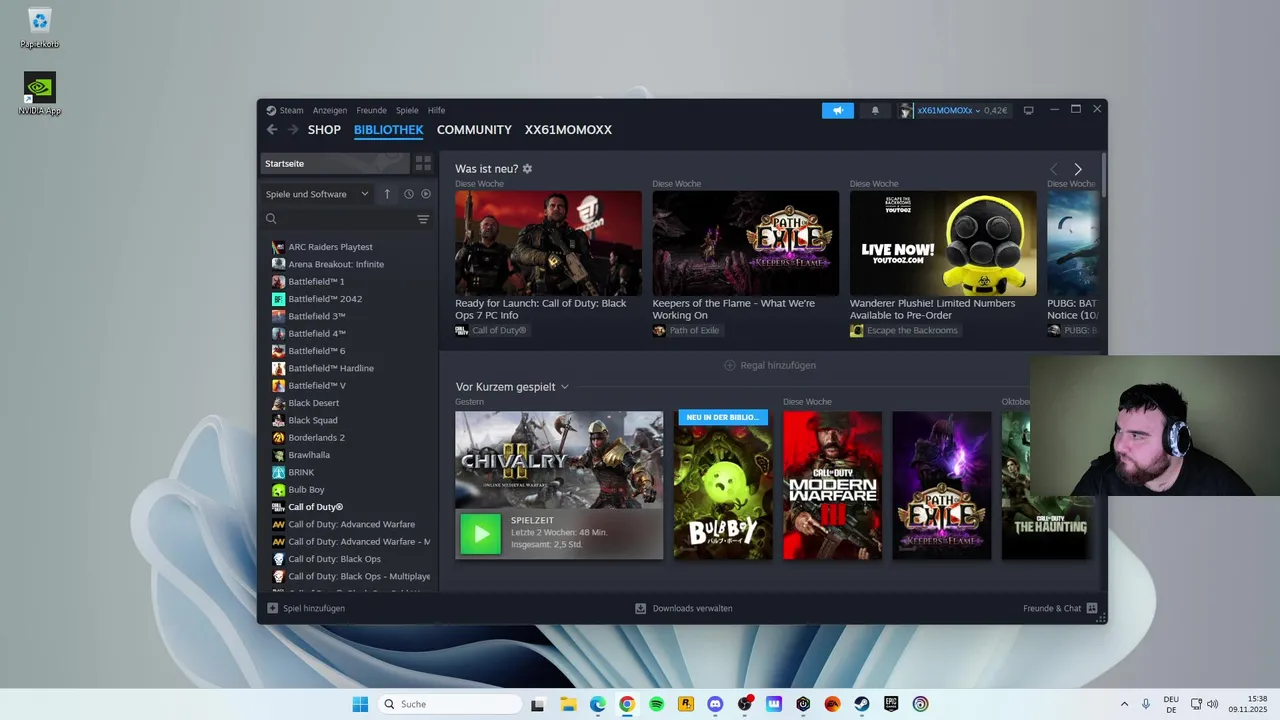Click the library page scrollbar
Viewport: 1280px width, 720px height.
click(x=1103, y=175)
